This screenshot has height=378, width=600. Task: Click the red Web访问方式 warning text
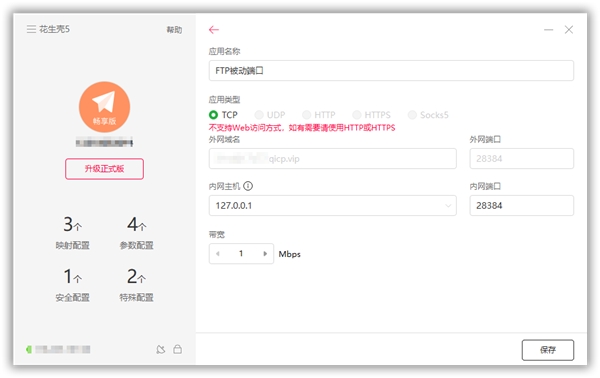click(302, 128)
